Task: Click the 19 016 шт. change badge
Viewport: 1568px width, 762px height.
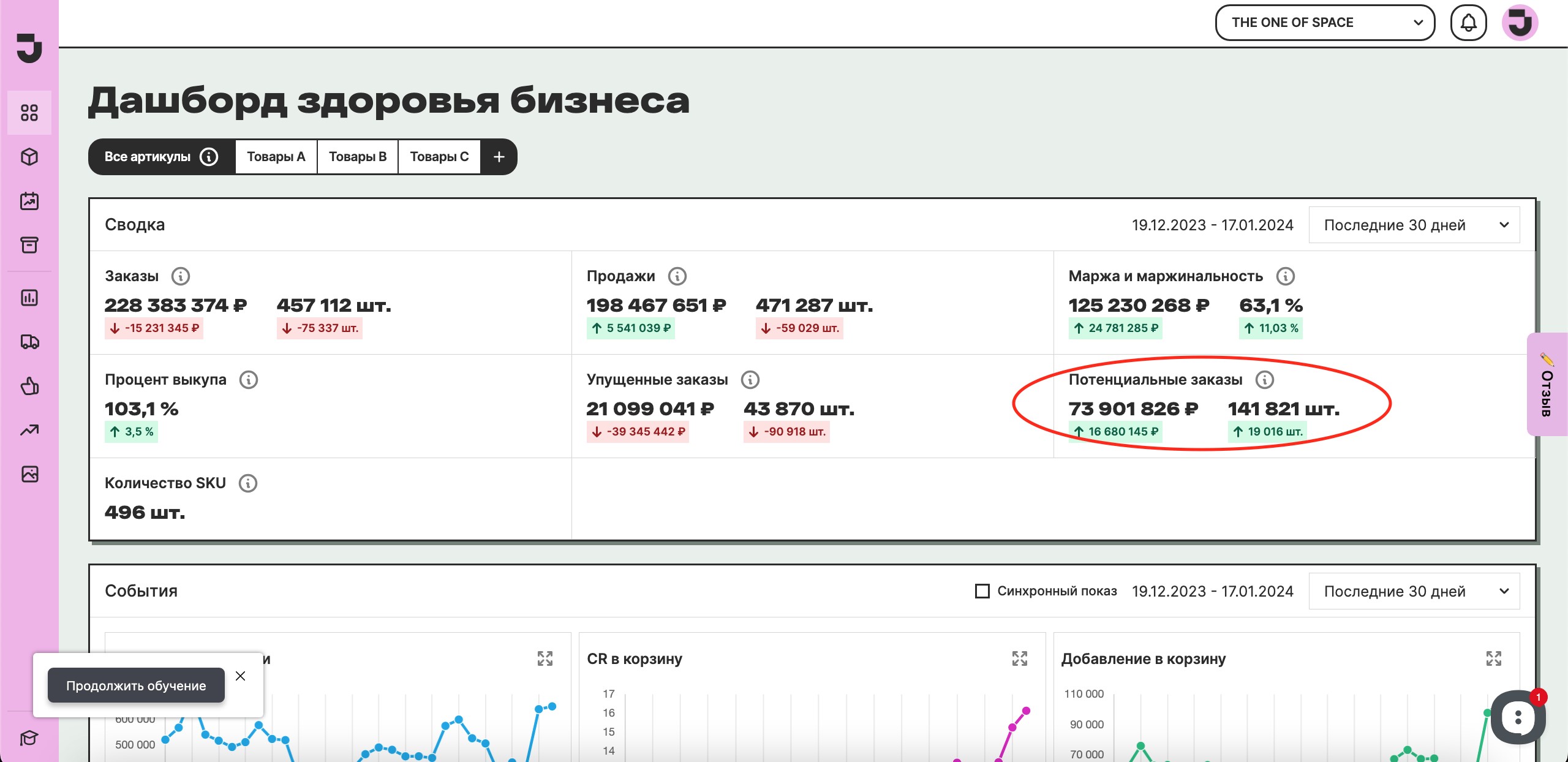Action: click(1267, 432)
